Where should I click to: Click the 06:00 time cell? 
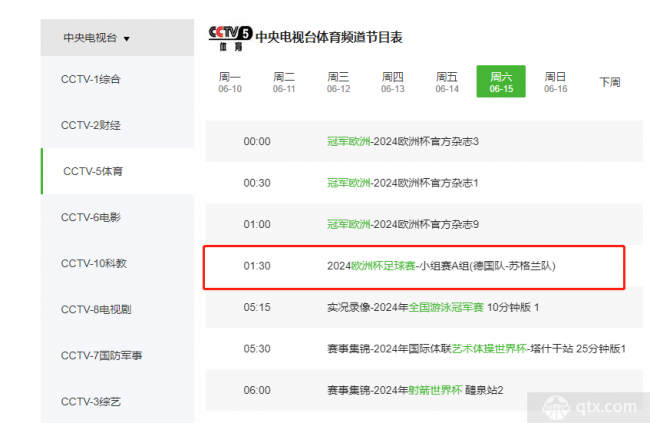(x=257, y=390)
